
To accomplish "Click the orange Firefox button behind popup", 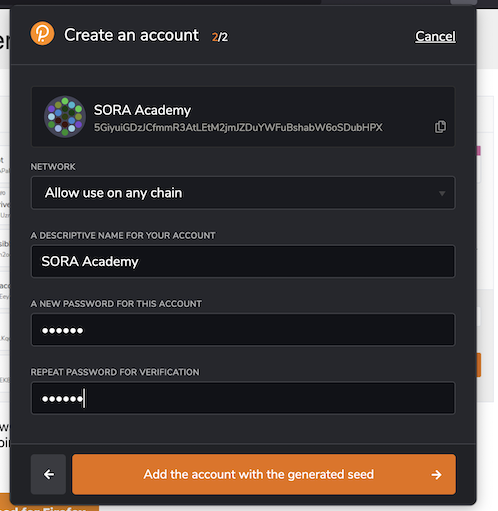I will pyautogui.click(x=50, y=507).
